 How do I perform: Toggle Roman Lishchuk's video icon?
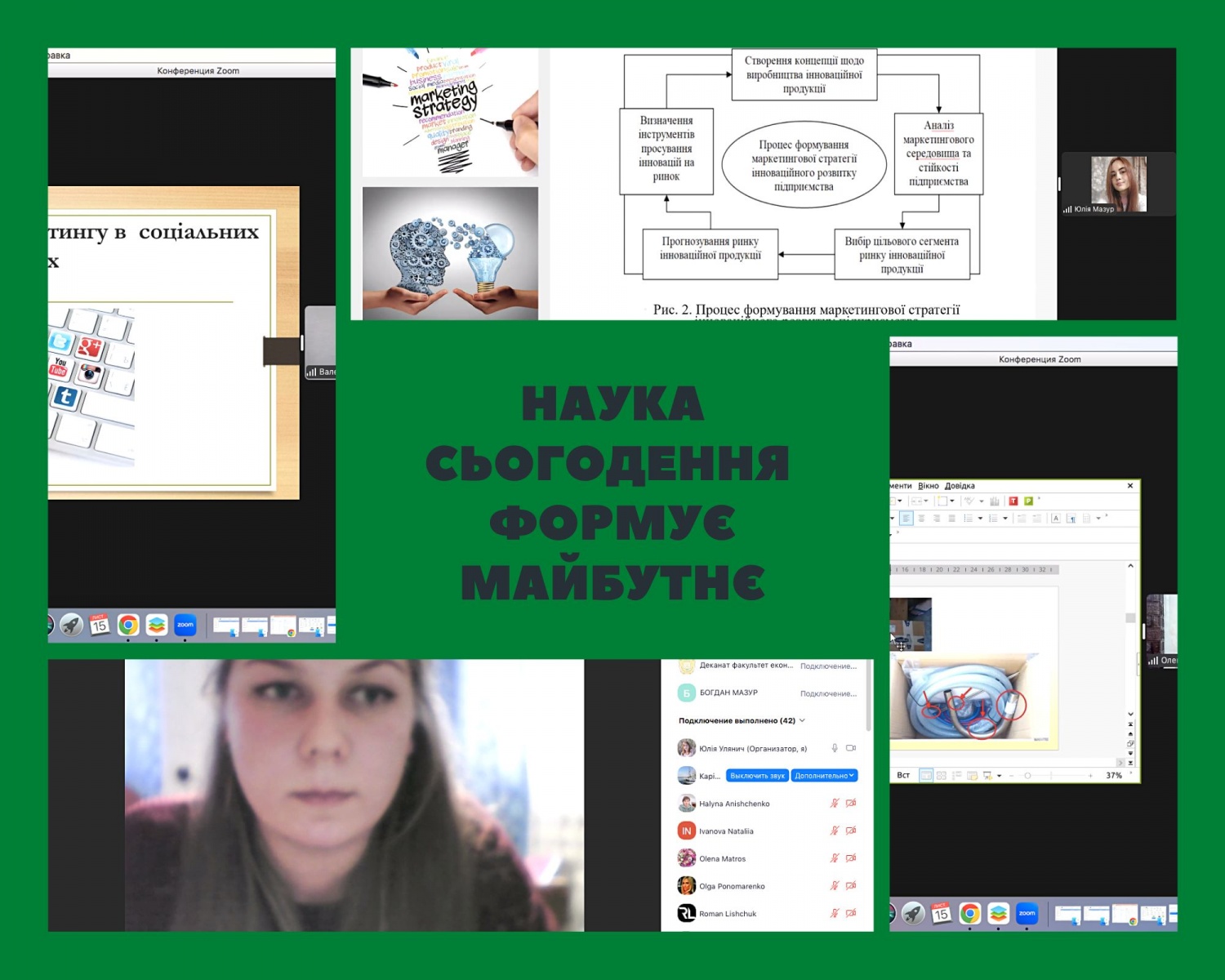click(851, 913)
